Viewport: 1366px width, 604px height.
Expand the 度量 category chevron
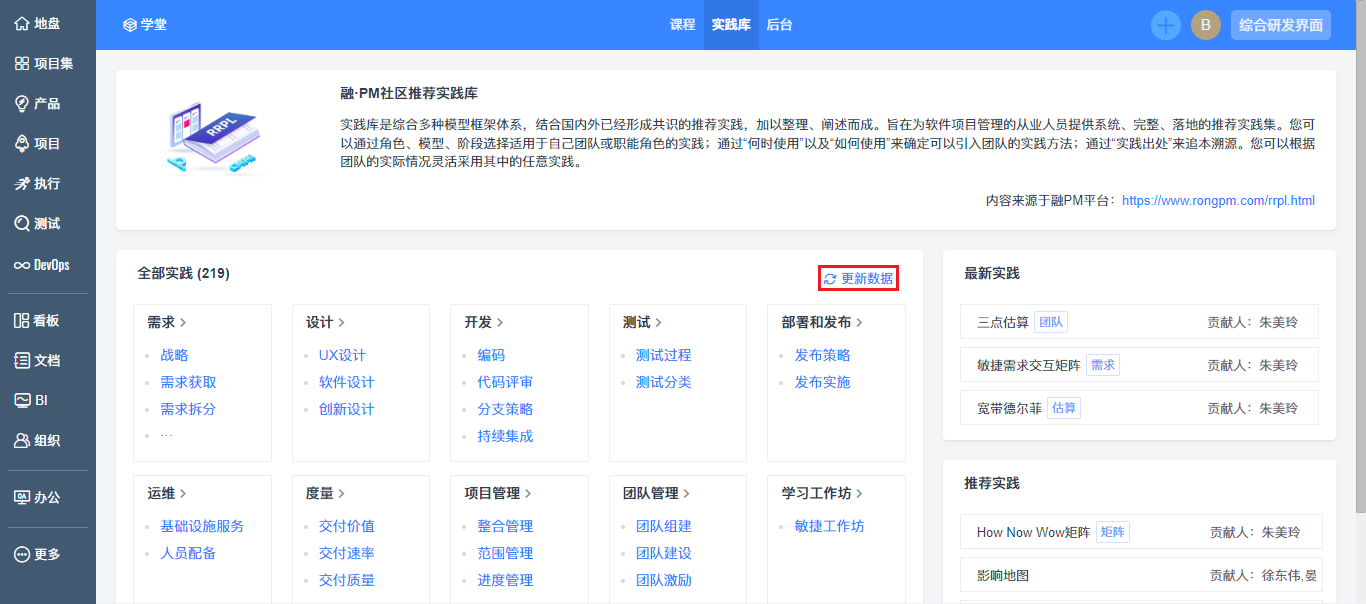pyautogui.click(x=341, y=494)
